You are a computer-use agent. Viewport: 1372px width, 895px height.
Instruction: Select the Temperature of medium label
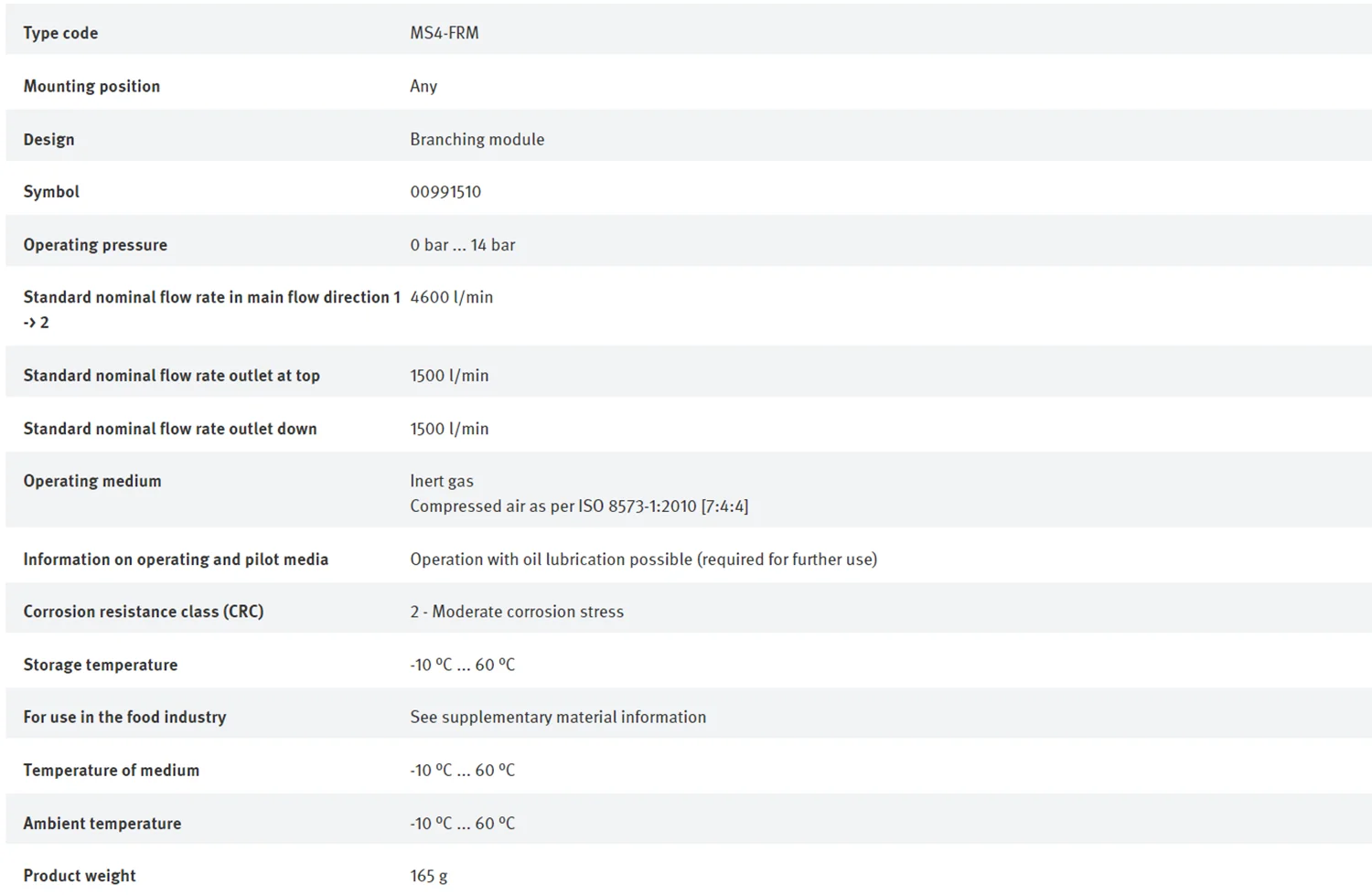111,771
